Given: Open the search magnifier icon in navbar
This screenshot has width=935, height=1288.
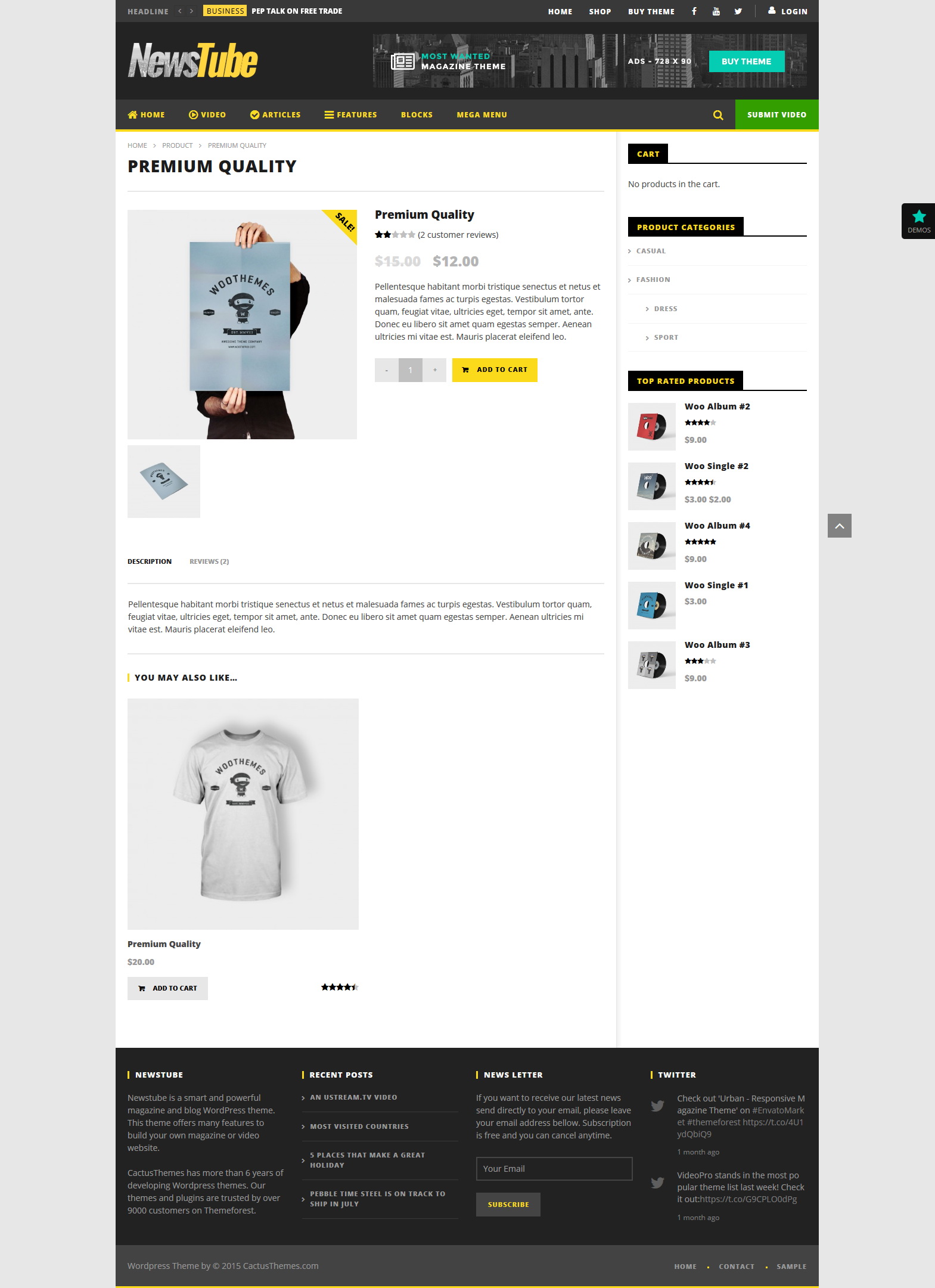Looking at the screenshot, I should coord(718,115).
